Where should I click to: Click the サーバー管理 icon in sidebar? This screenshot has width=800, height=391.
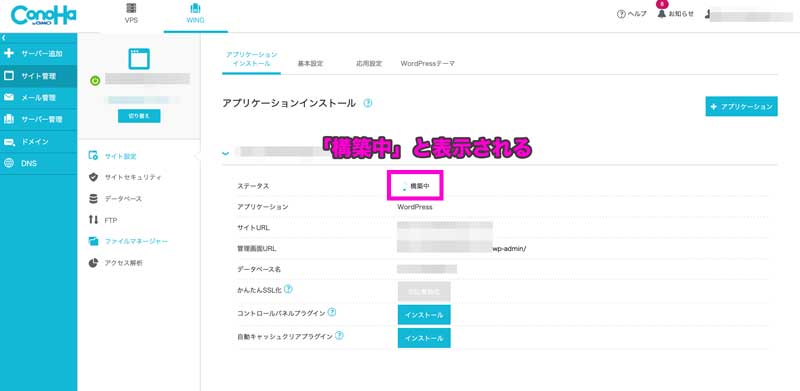tap(8, 119)
